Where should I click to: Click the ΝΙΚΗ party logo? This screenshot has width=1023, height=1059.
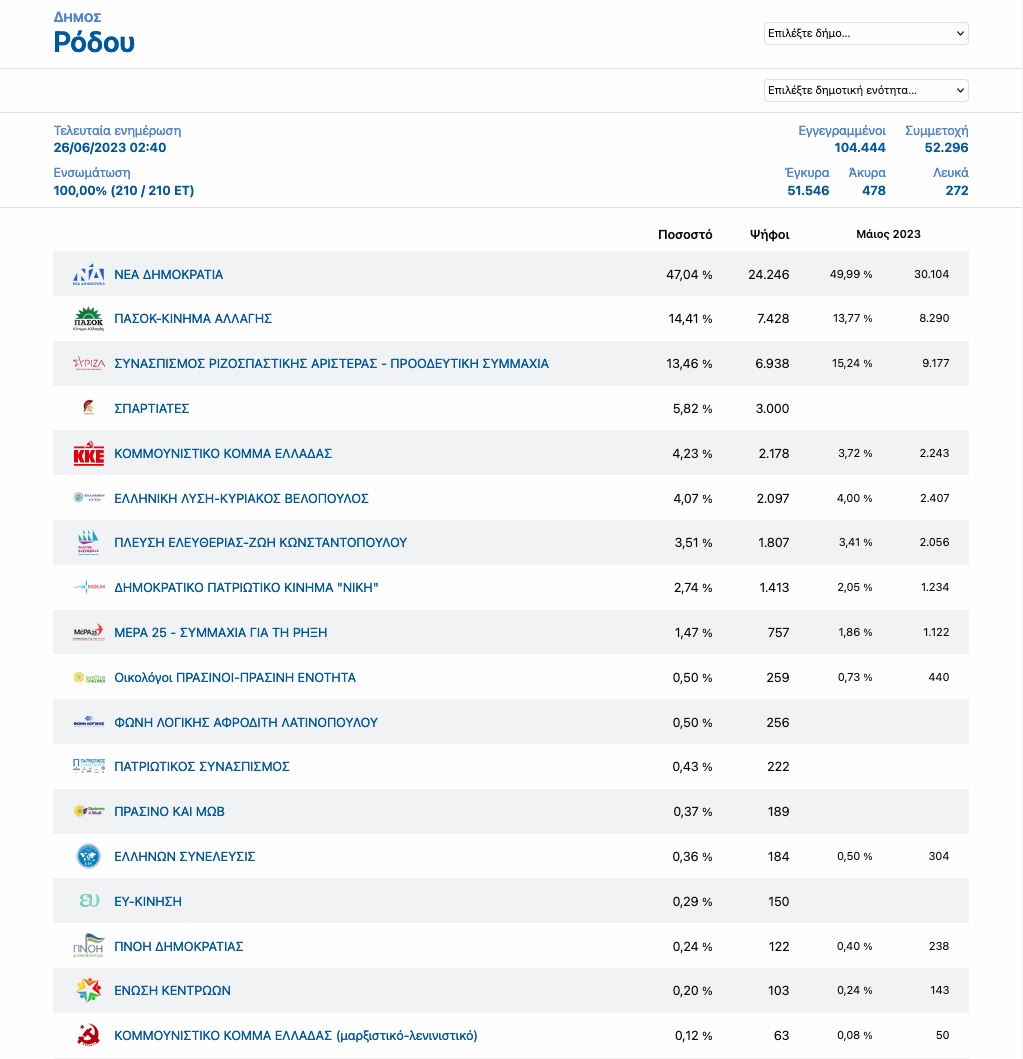click(x=88, y=587)
